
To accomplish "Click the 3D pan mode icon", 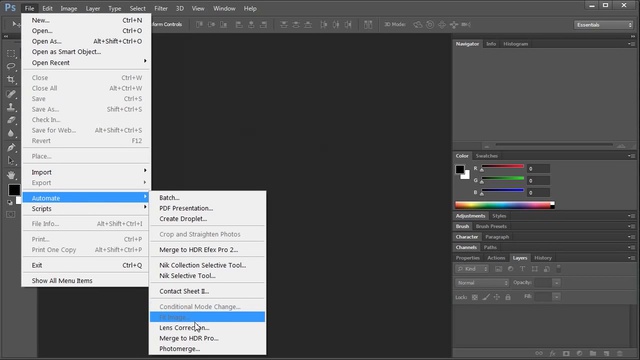I will pyautogui.click(x=442, y=24).
